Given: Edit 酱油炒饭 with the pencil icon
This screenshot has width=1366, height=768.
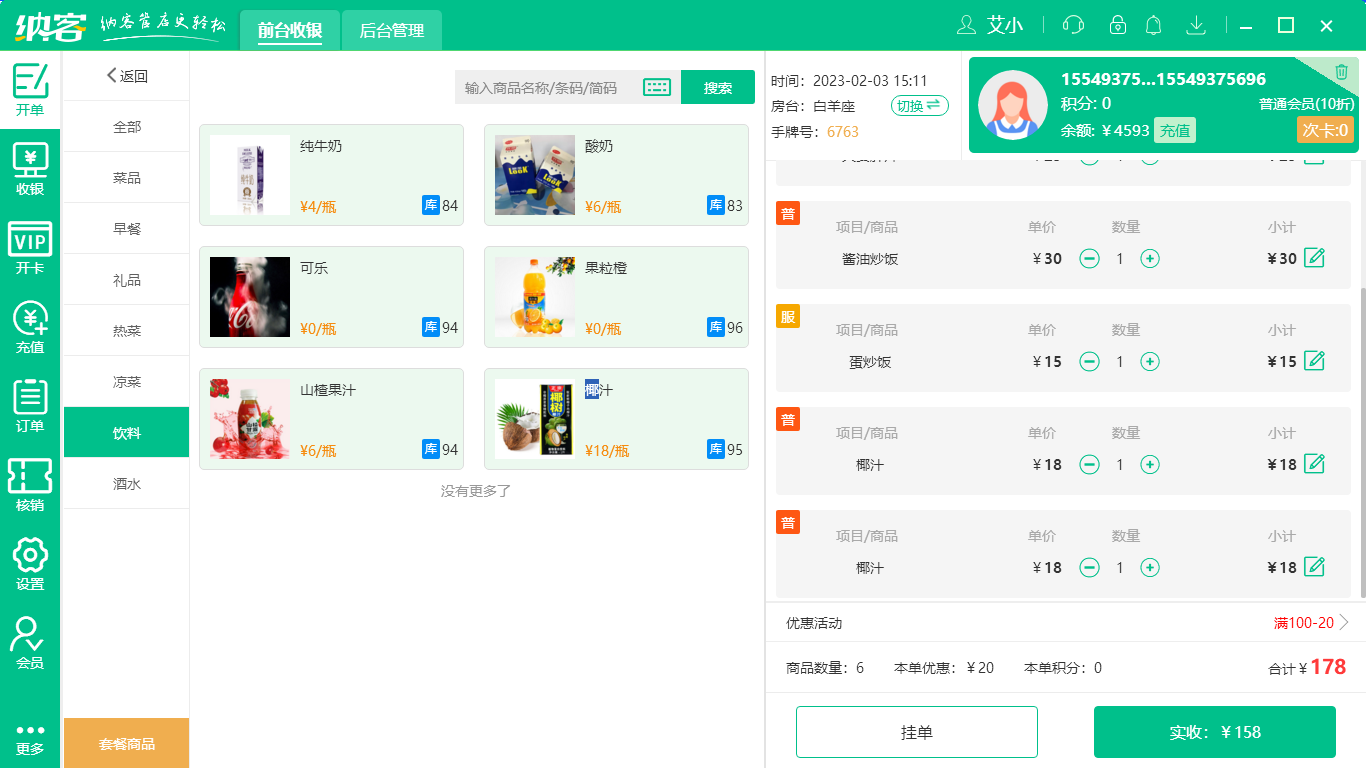Looking at the screenshot, I should tap(1313, 258).
